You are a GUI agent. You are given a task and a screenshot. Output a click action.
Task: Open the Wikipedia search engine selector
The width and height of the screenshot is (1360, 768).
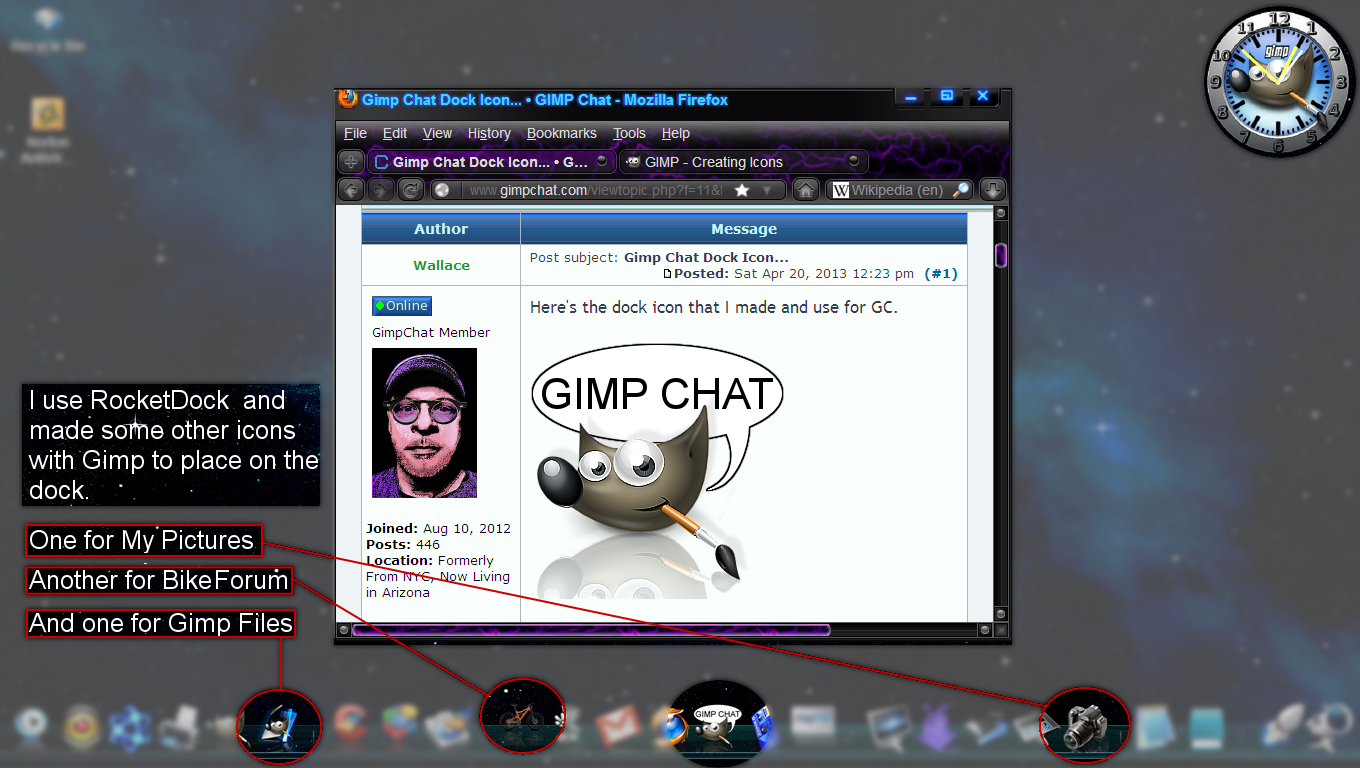click(841, 190)
